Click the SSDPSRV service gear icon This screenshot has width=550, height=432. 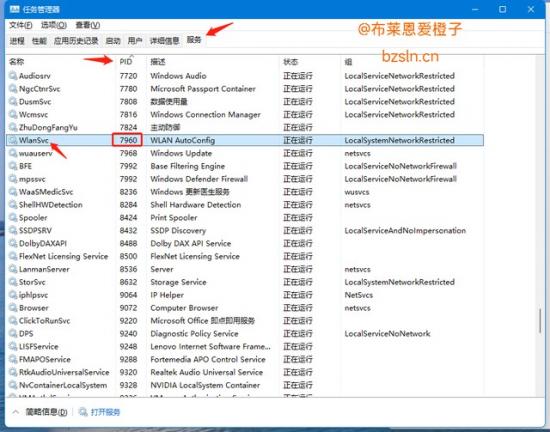13,230
